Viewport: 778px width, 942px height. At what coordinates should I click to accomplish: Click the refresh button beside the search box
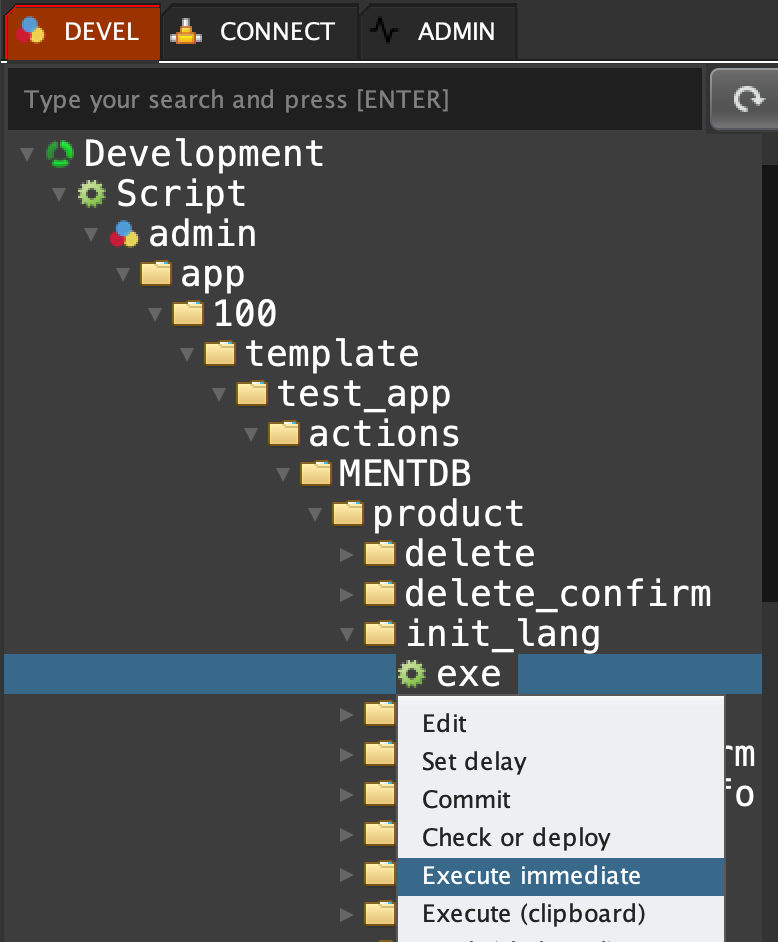pyautogui.click(x=744, y=99)
